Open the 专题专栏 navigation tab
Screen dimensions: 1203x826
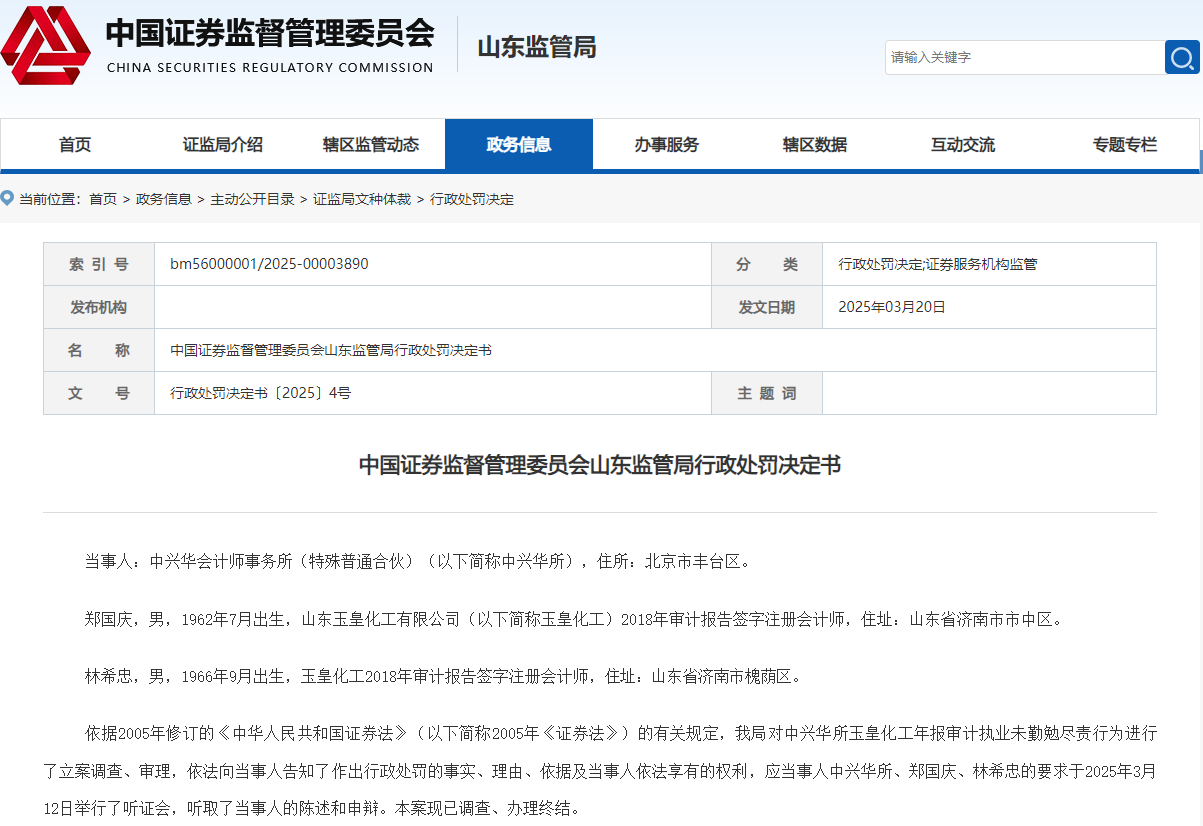click(1124, 145)
